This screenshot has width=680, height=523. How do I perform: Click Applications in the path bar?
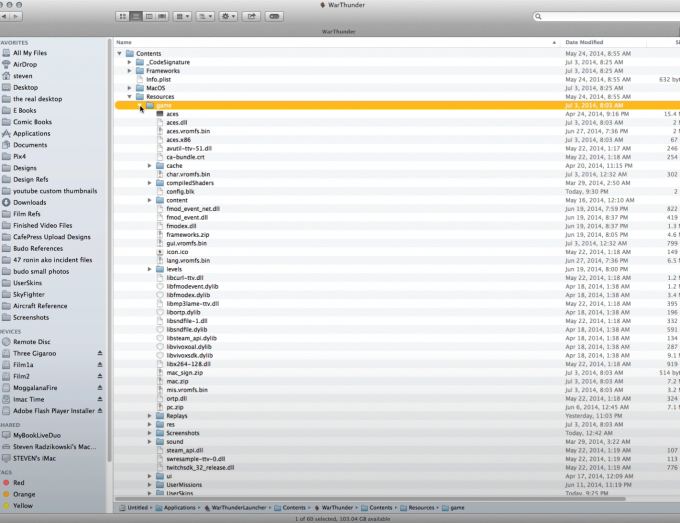[180, 508]
